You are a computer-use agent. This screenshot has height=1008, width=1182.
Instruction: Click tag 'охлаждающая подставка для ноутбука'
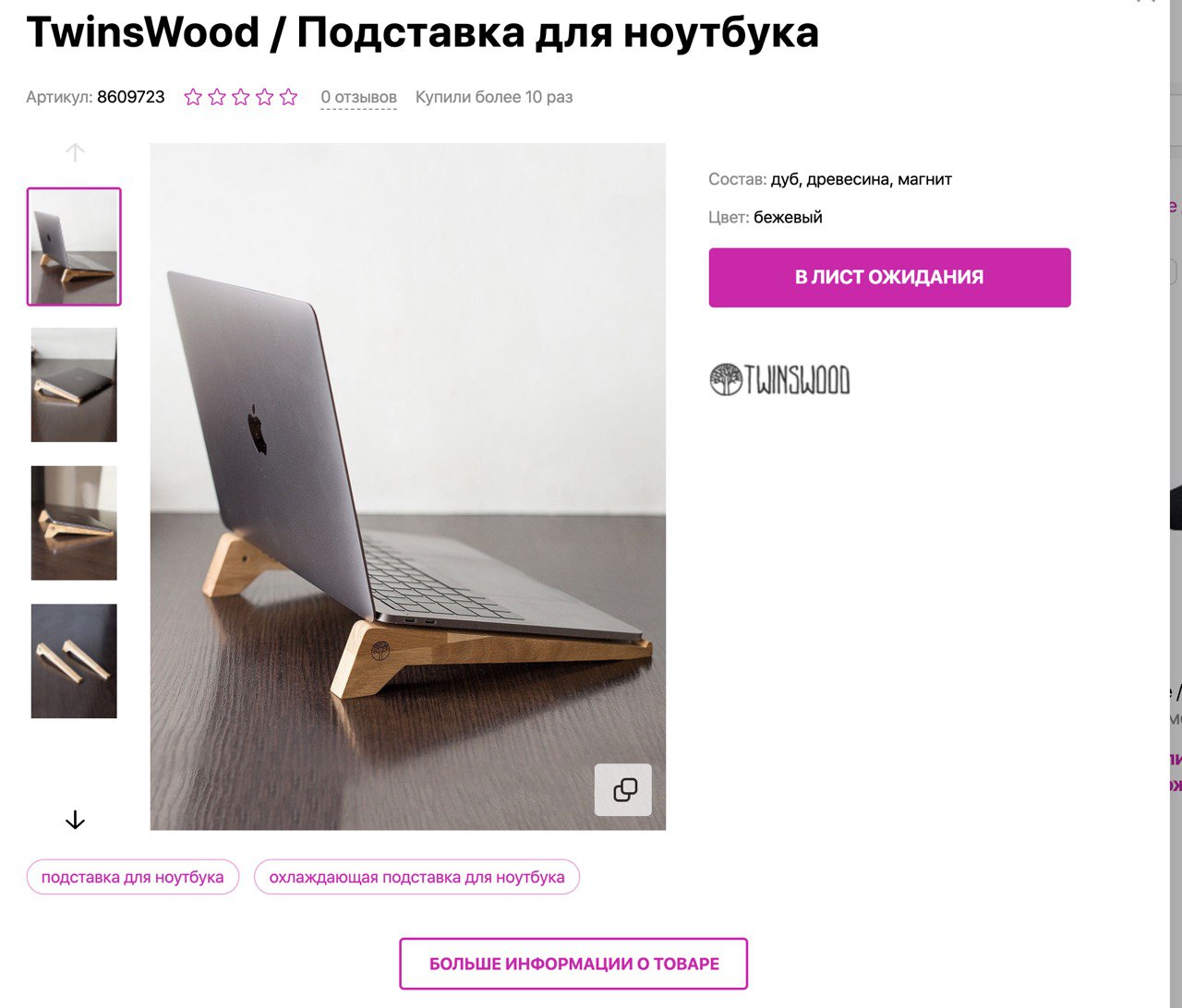pyautogui.click(x=416, y=877)
